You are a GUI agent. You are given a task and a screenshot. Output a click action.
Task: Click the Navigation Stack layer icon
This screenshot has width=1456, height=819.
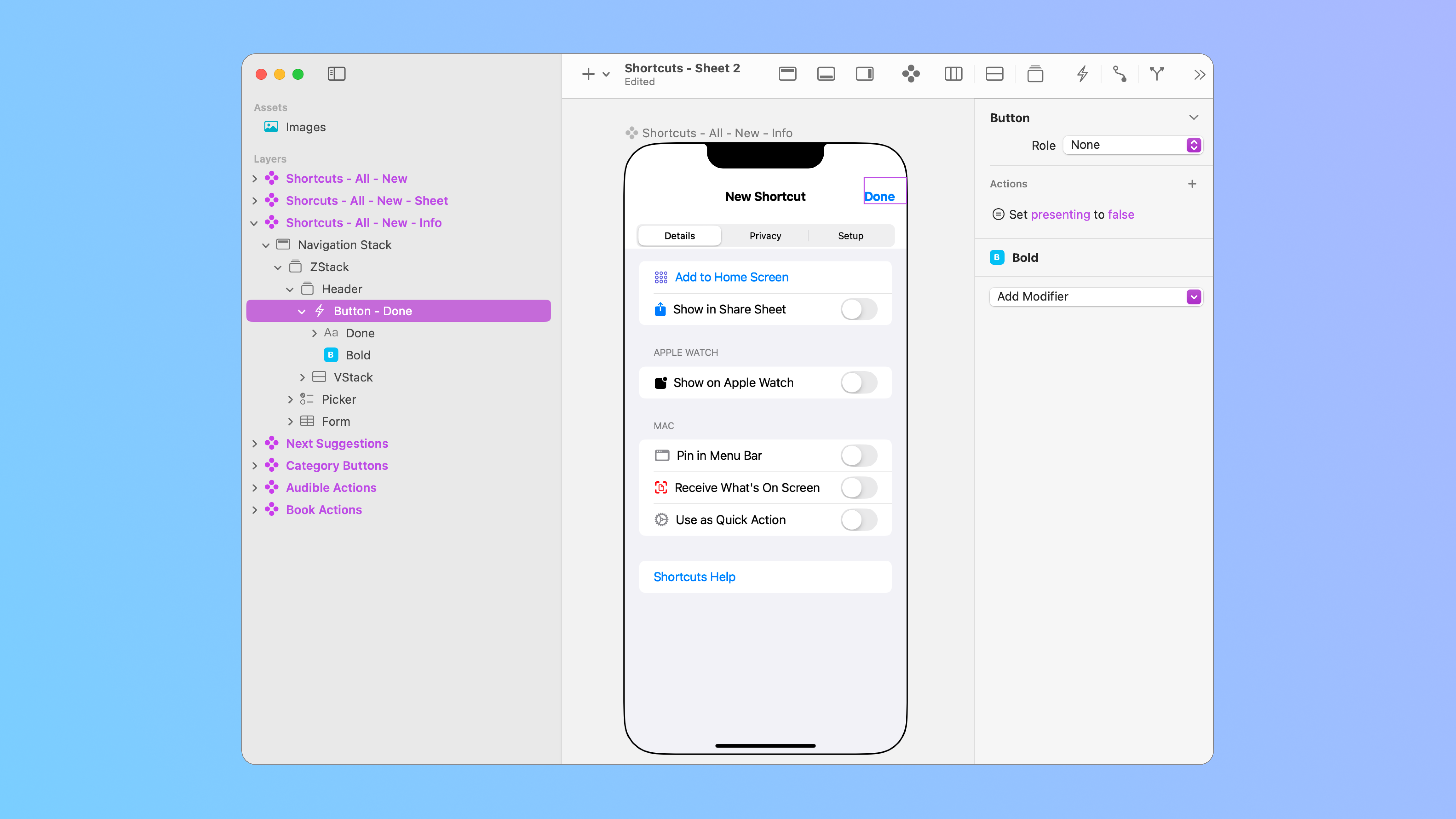point(283,245)
